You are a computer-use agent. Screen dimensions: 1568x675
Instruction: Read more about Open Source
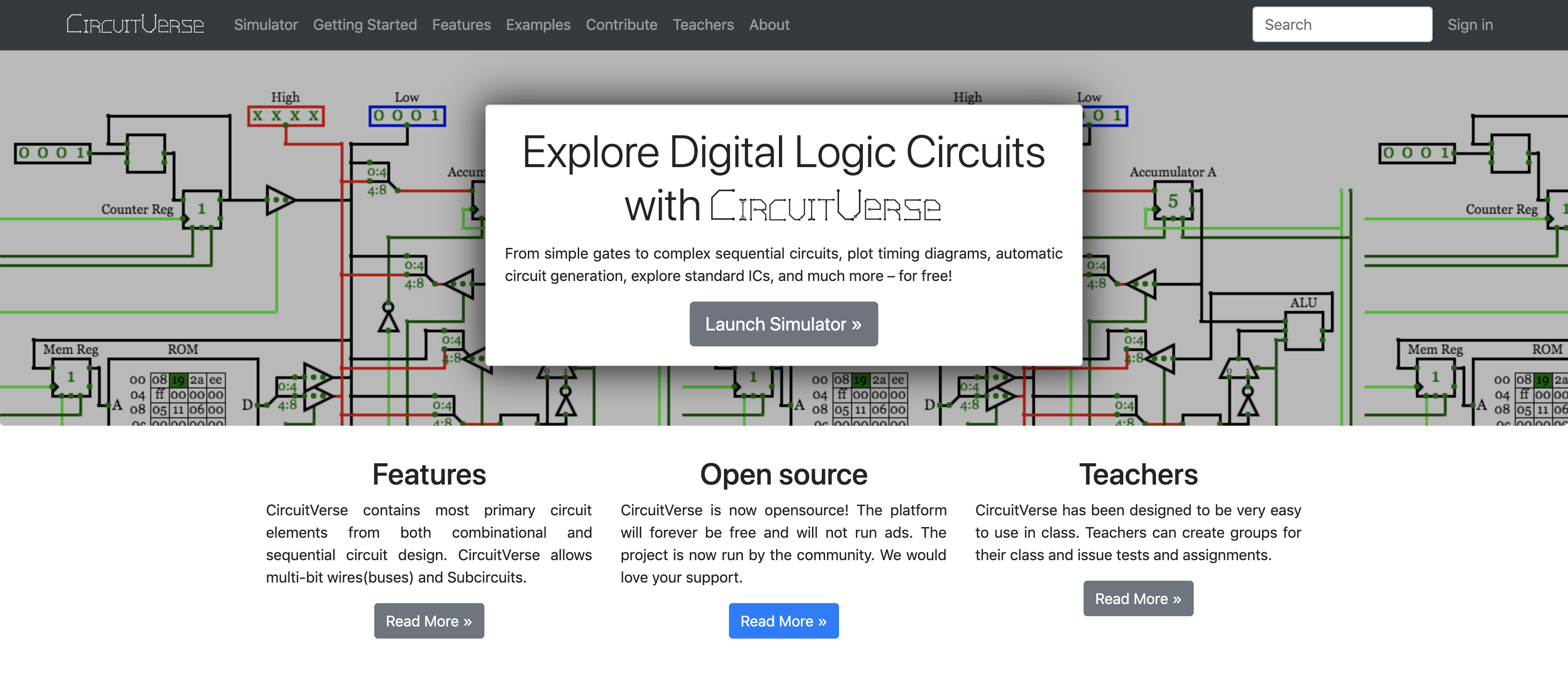point(783,620)
